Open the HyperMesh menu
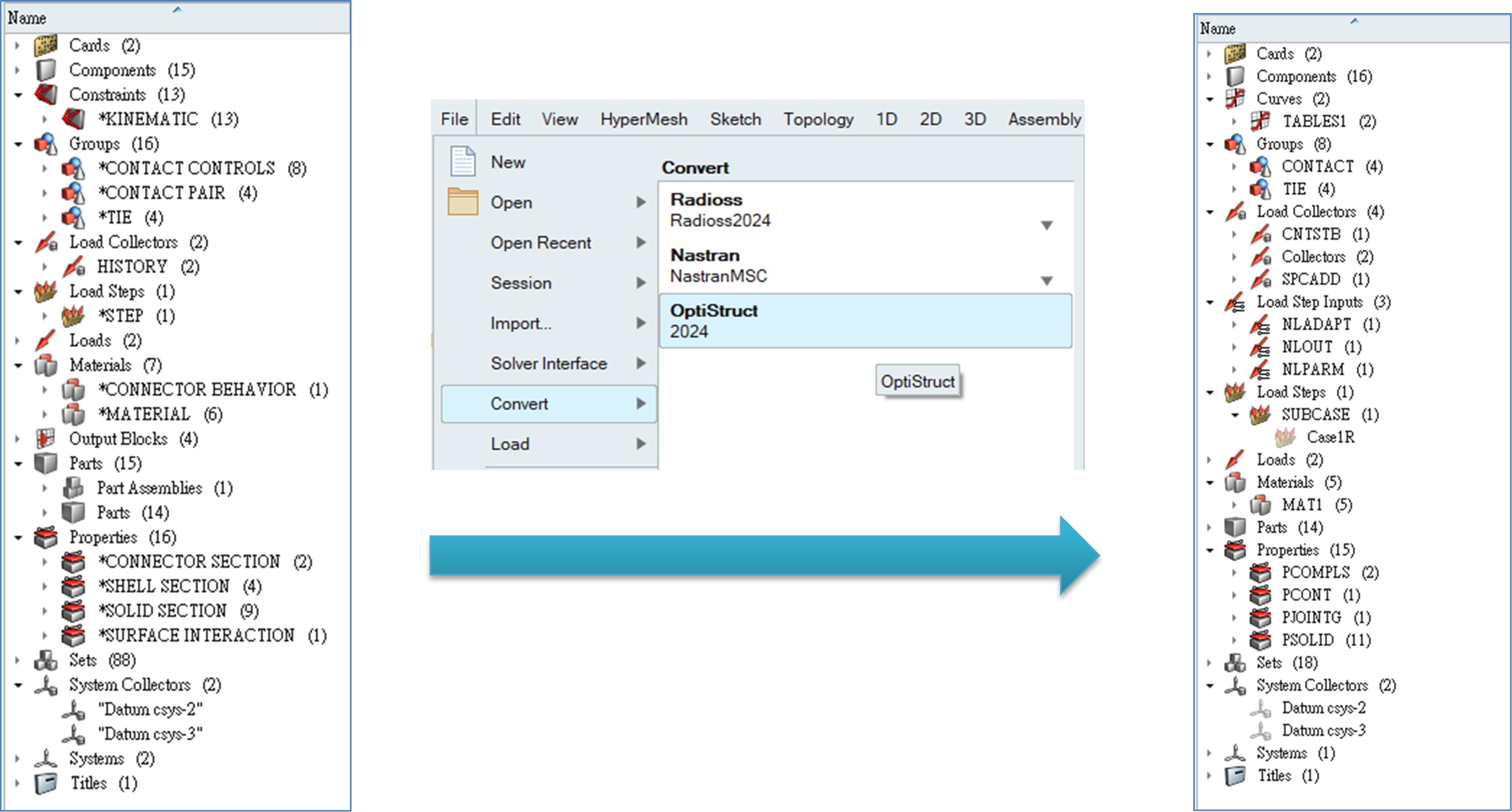This screenshot has height=812, width=1512. 643,119
